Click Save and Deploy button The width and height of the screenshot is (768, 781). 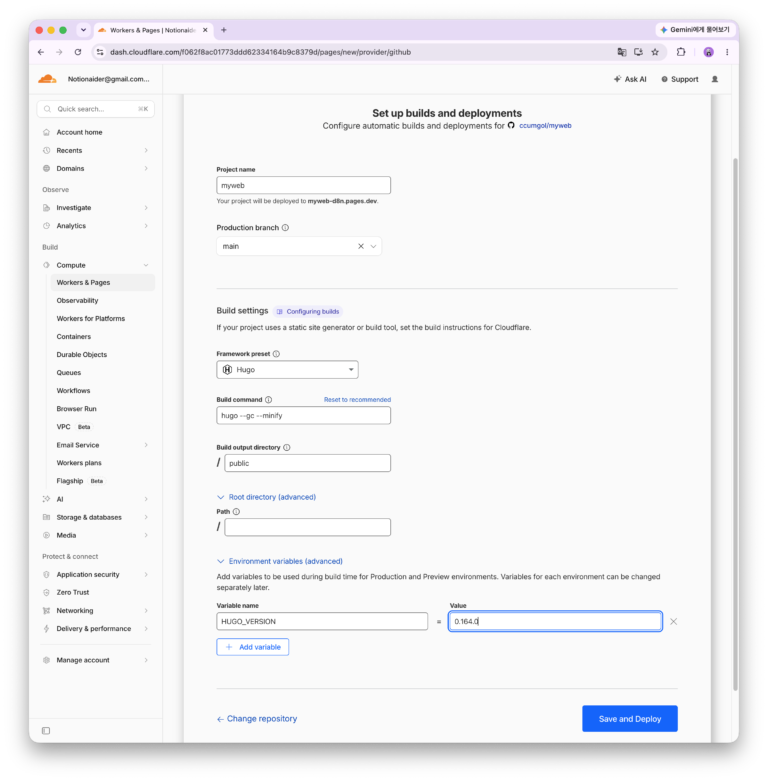pos(630,719)
